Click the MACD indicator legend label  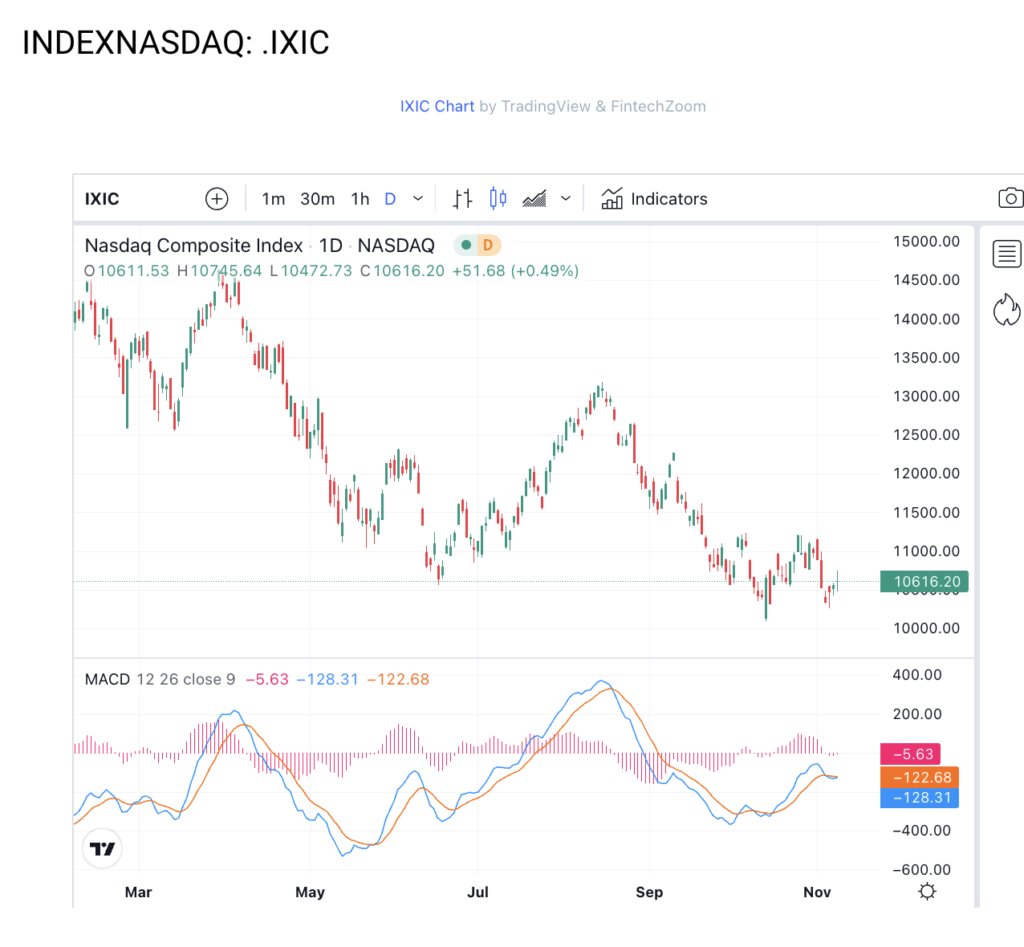pos(107,679)
